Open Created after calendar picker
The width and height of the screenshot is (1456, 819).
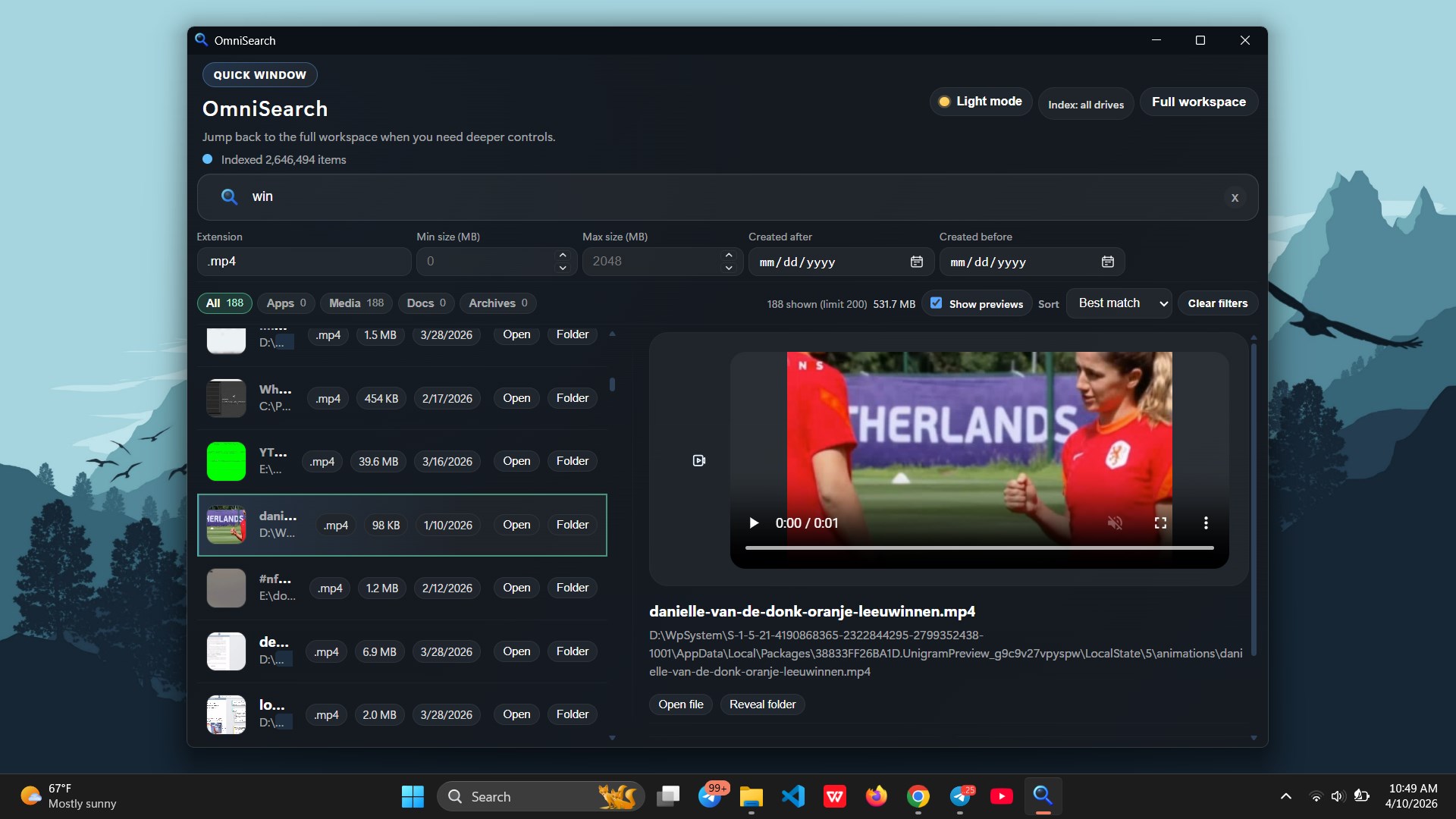pos(917,262)
